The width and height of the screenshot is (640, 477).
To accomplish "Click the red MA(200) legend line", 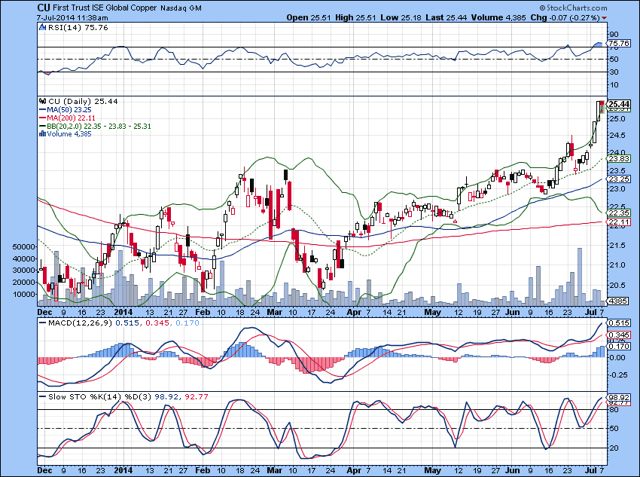I will [42, 118].
